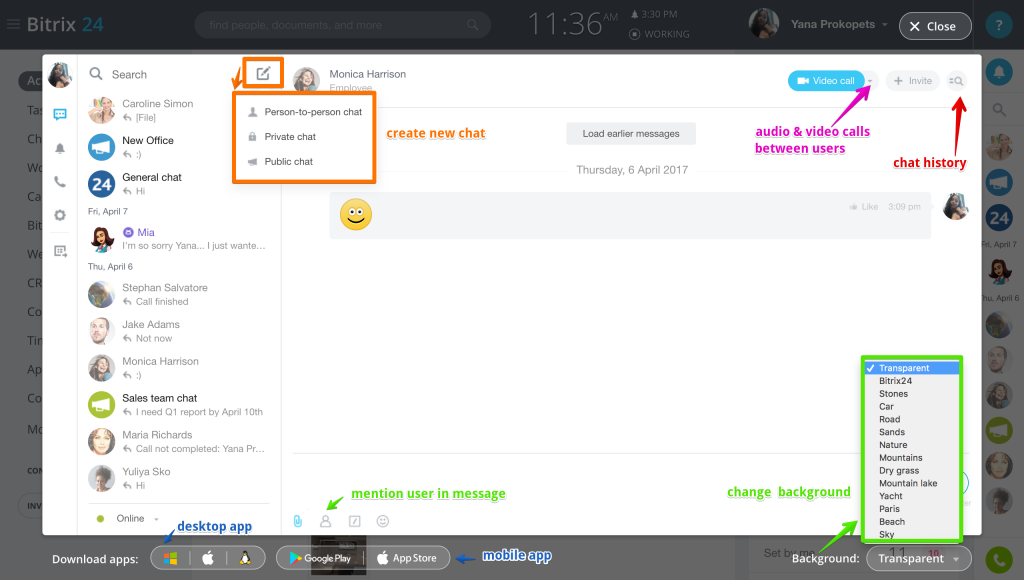Screen dimensions: 1024x580
Task: Click the hamburger menu icon beside Bitrix
Action: click(13, 25)
